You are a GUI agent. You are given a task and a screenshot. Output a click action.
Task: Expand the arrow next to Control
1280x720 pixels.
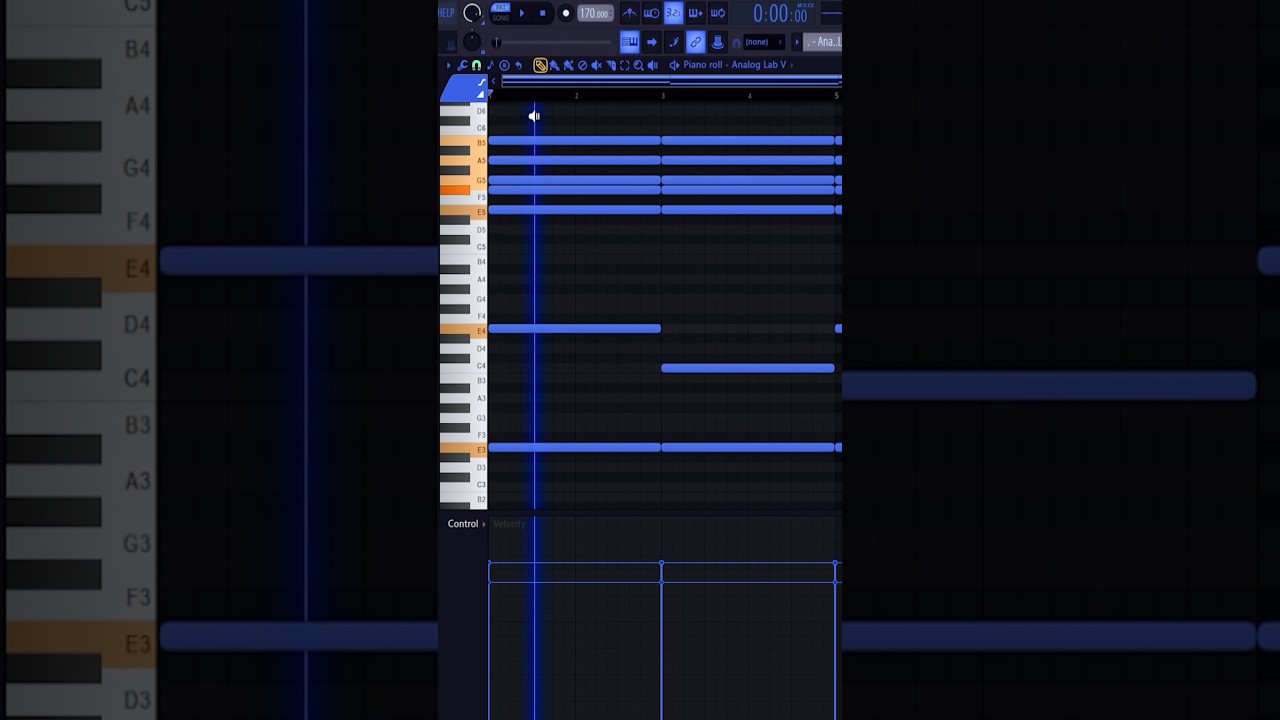pos(484,524)
